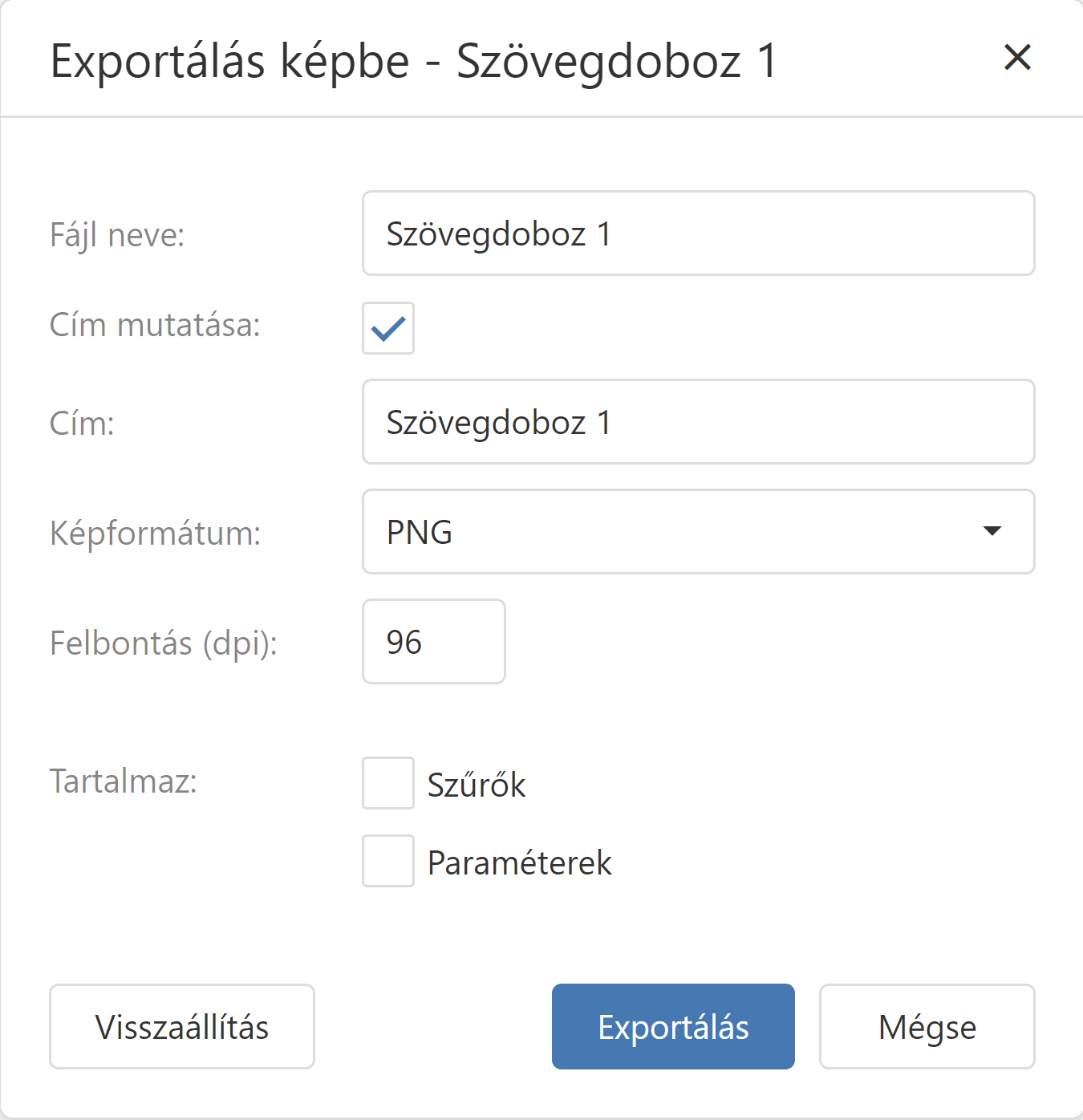Image resolution: width=1083 pixels, height=1120 pixels.
Task: Click the Fájl neve text field
Action: pos(698,233)
